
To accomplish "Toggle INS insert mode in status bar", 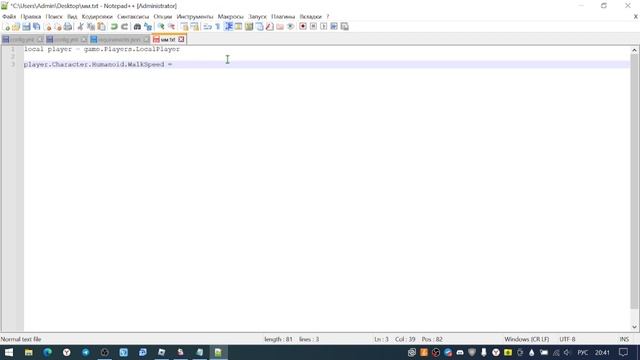I will (x=624, y=339).
